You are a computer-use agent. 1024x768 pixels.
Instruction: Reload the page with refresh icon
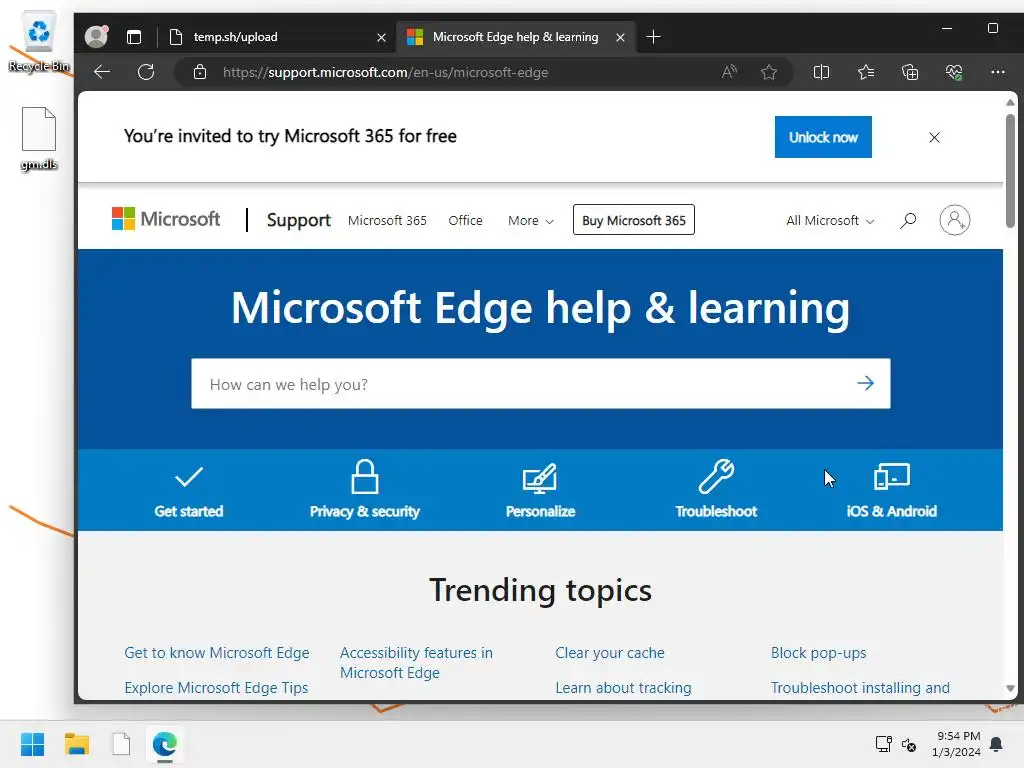(146, 72)
